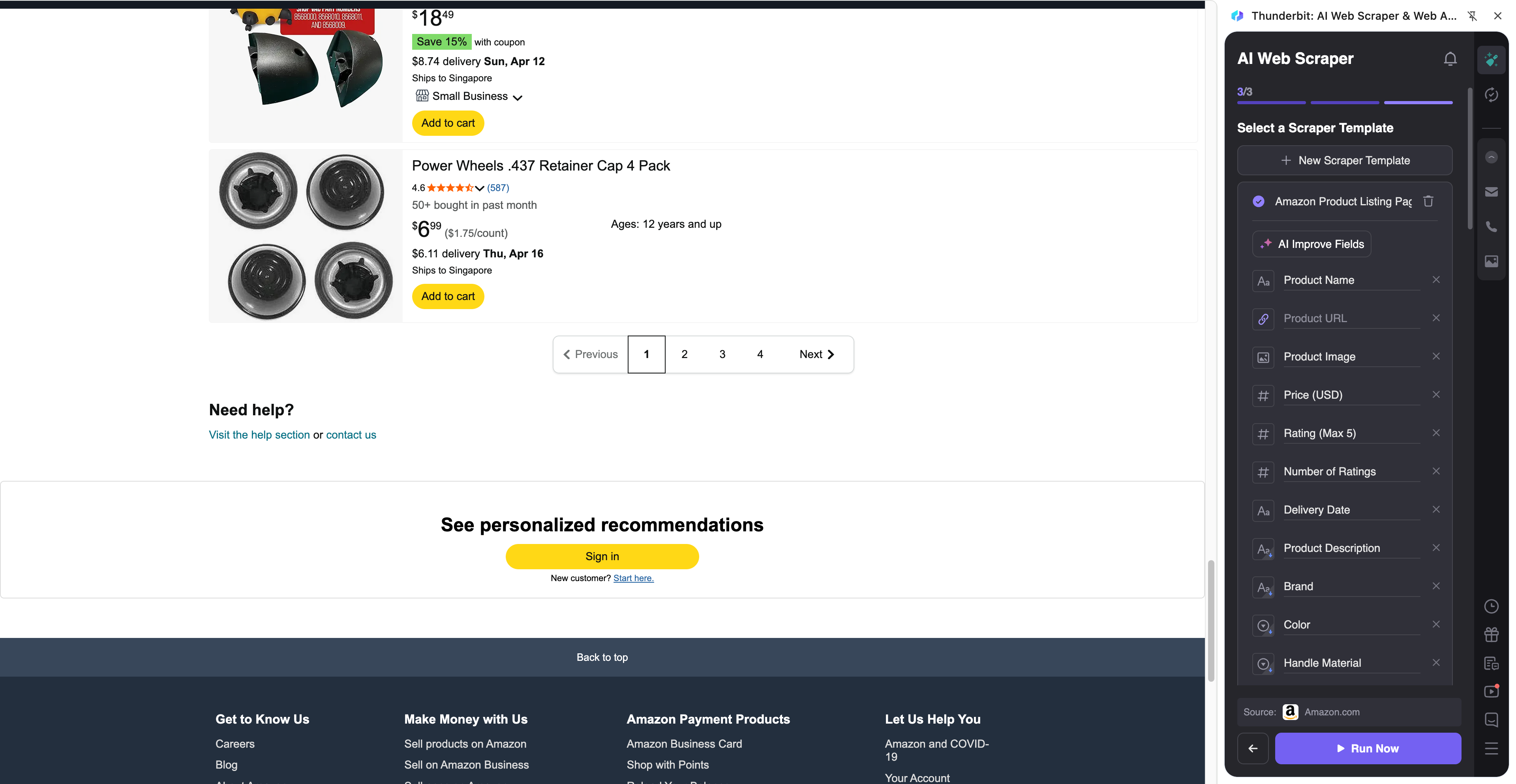1516x784 pixels.
Task: Open the email extractor icon in the sidebar
Action: pyautogui.click(x=1491, y=192)
